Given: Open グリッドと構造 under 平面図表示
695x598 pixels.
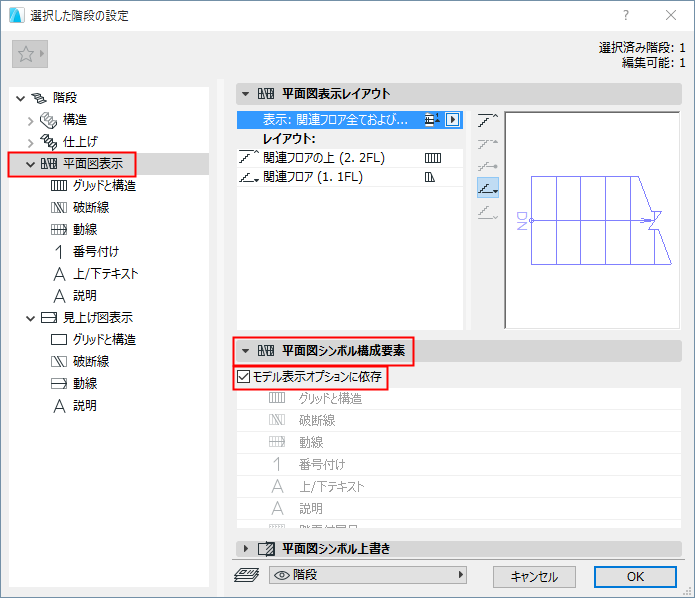Looking at the screenshot, I should coord(105,186).
